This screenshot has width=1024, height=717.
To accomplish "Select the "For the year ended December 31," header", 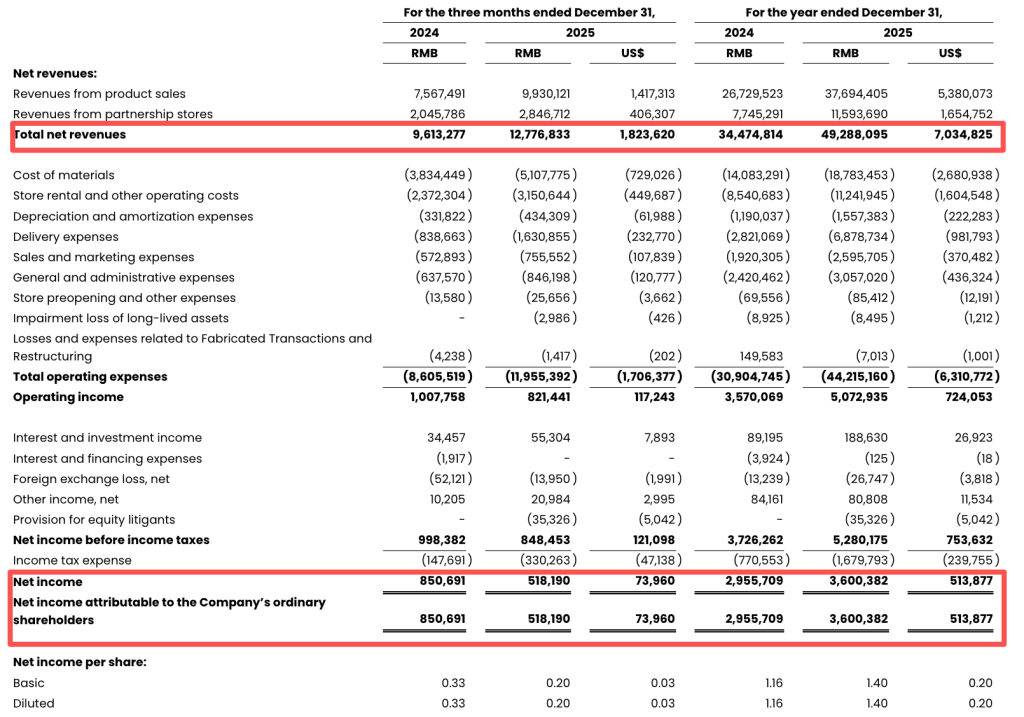I will 844,12.
